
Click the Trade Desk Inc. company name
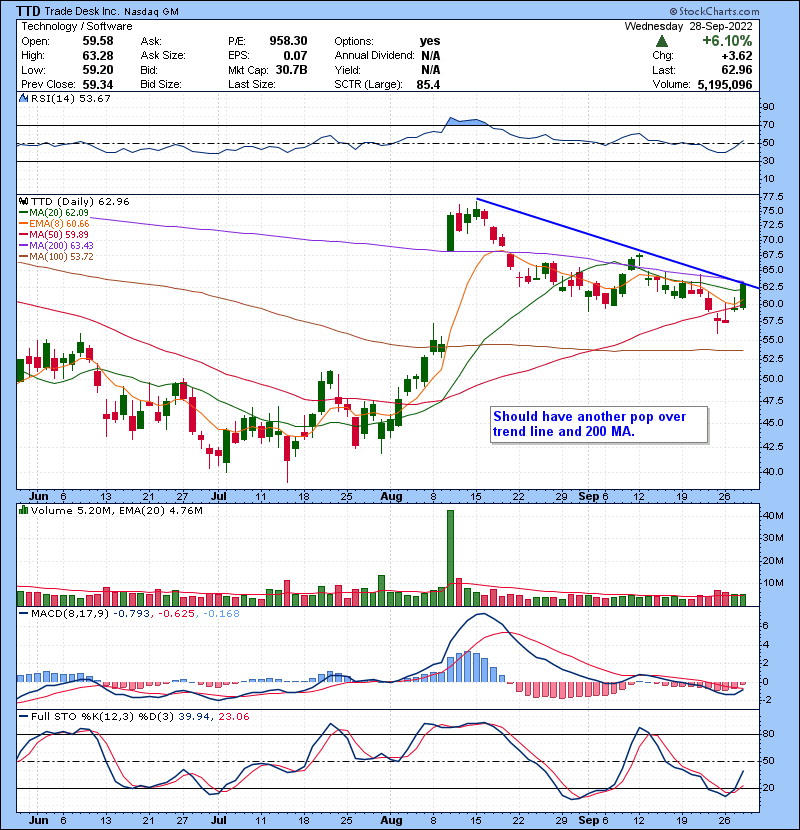point(82,11)
